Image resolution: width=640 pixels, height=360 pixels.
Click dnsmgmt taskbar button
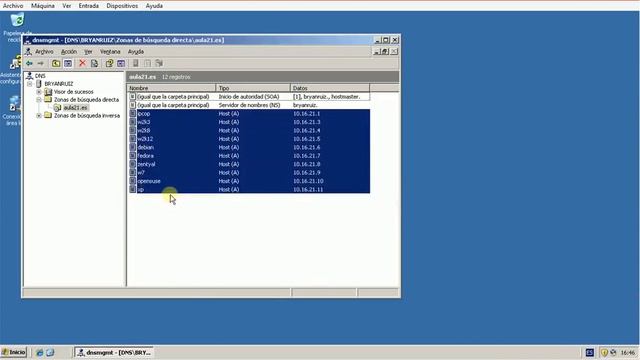pyautogui.click(x=114, y=353)
